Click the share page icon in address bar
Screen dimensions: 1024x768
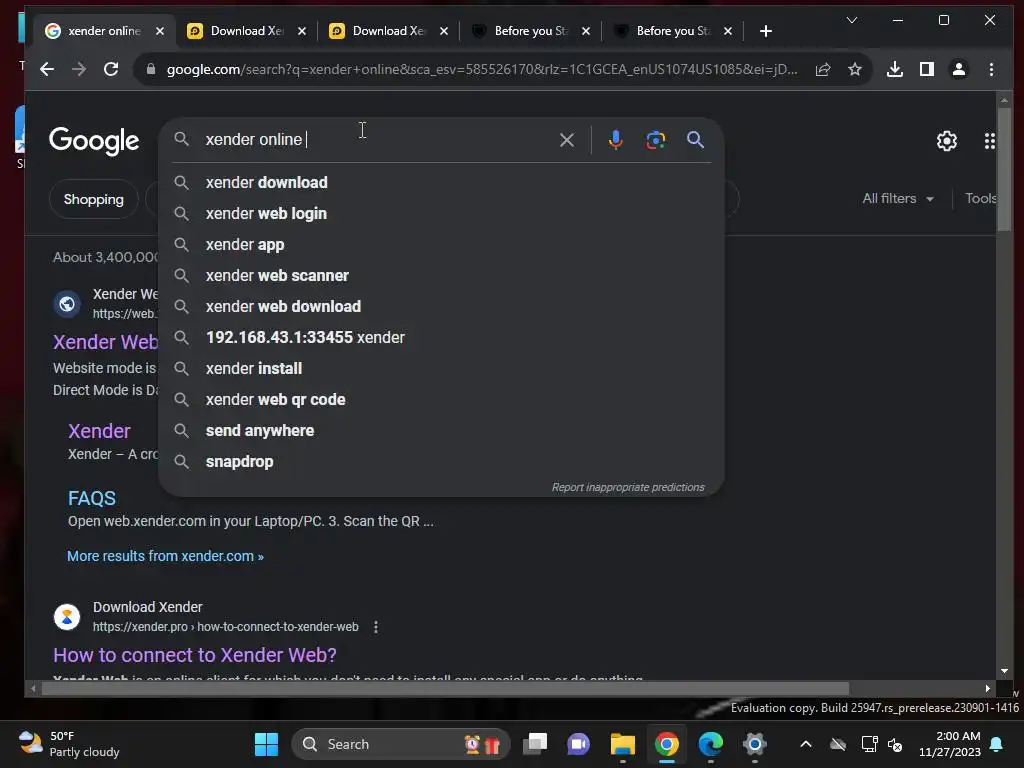[x=823, y=69]
